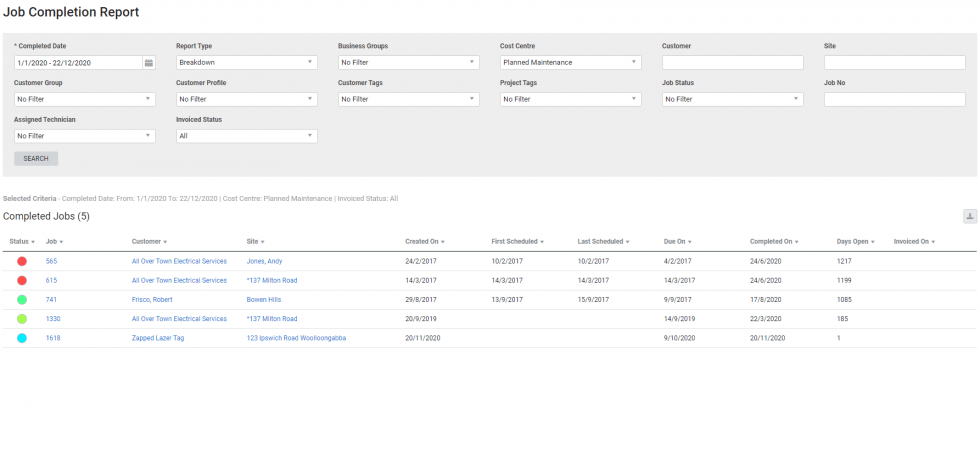Open the Job Status filter dropdown
Screen dimensions: 980x460
click(732, 99)
